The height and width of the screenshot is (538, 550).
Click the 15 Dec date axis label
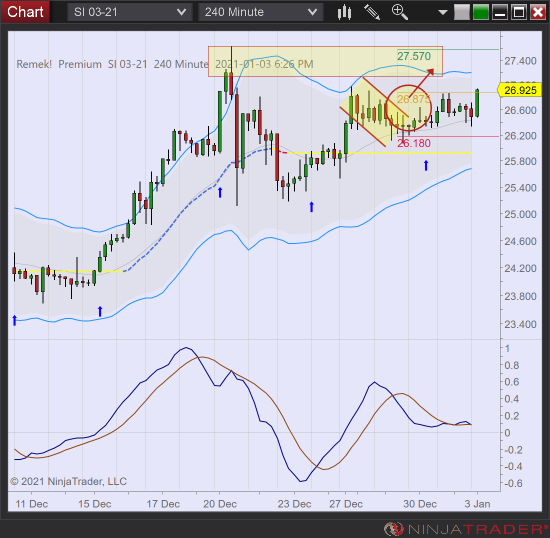click(x=95, y=504)
